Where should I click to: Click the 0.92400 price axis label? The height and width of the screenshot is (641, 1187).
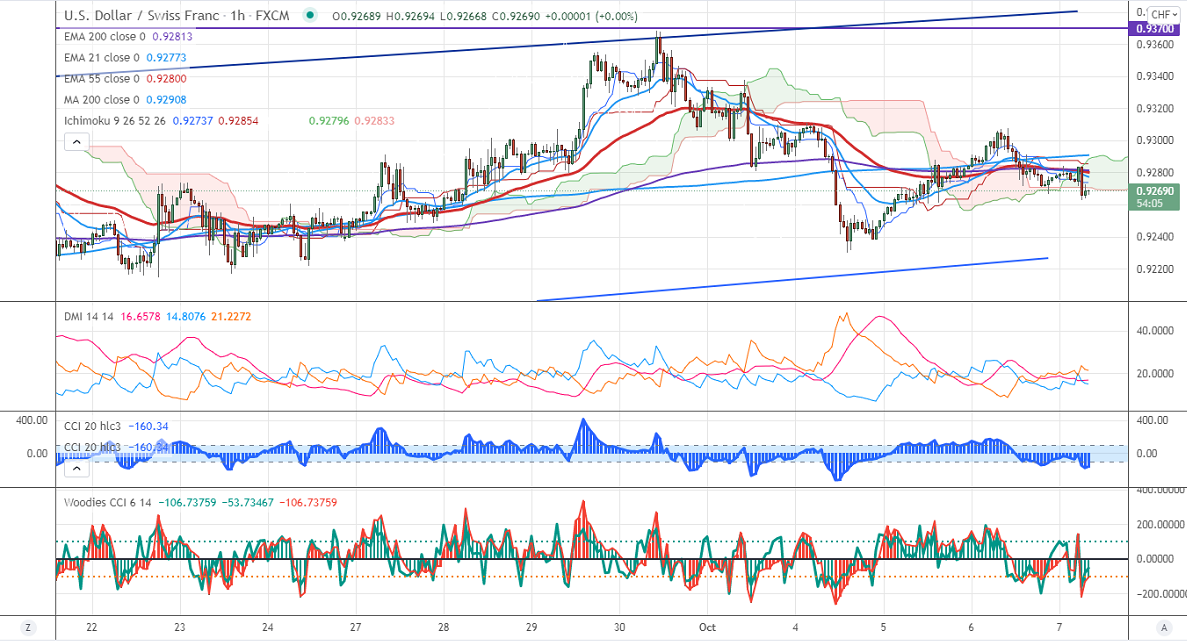point(1156,237)
